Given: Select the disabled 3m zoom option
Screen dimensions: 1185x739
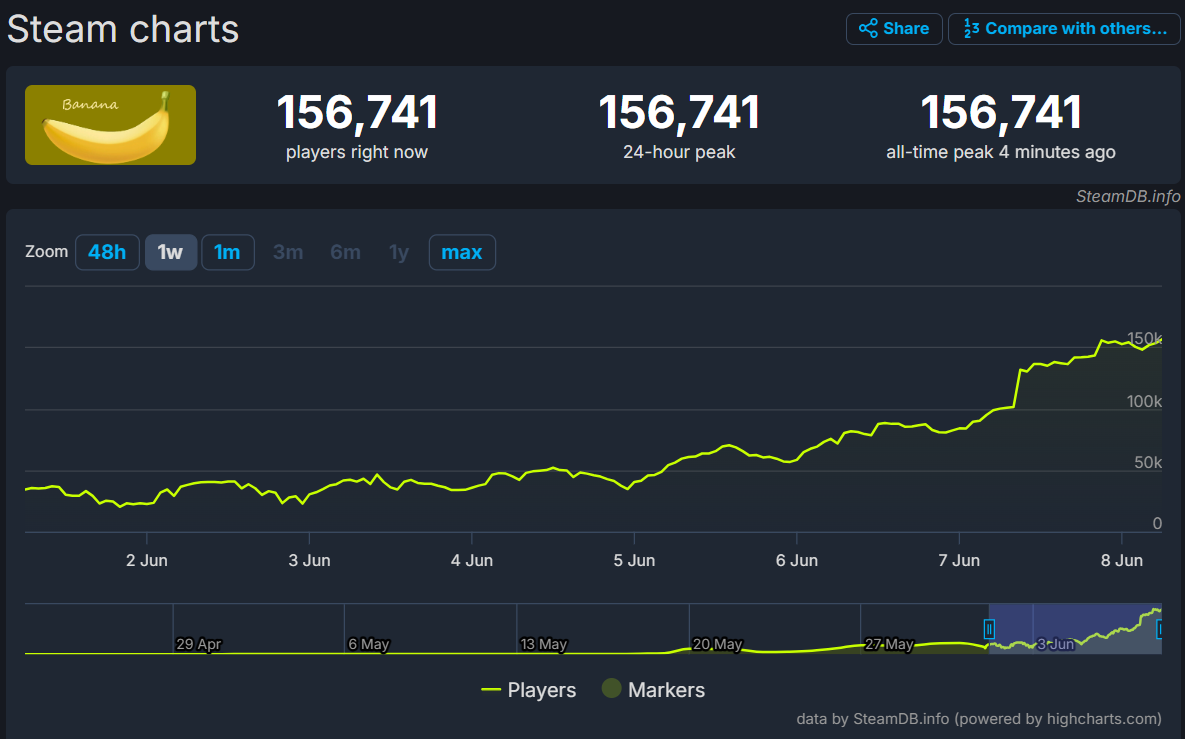Looking at the screenshot, I should point(288,252).
